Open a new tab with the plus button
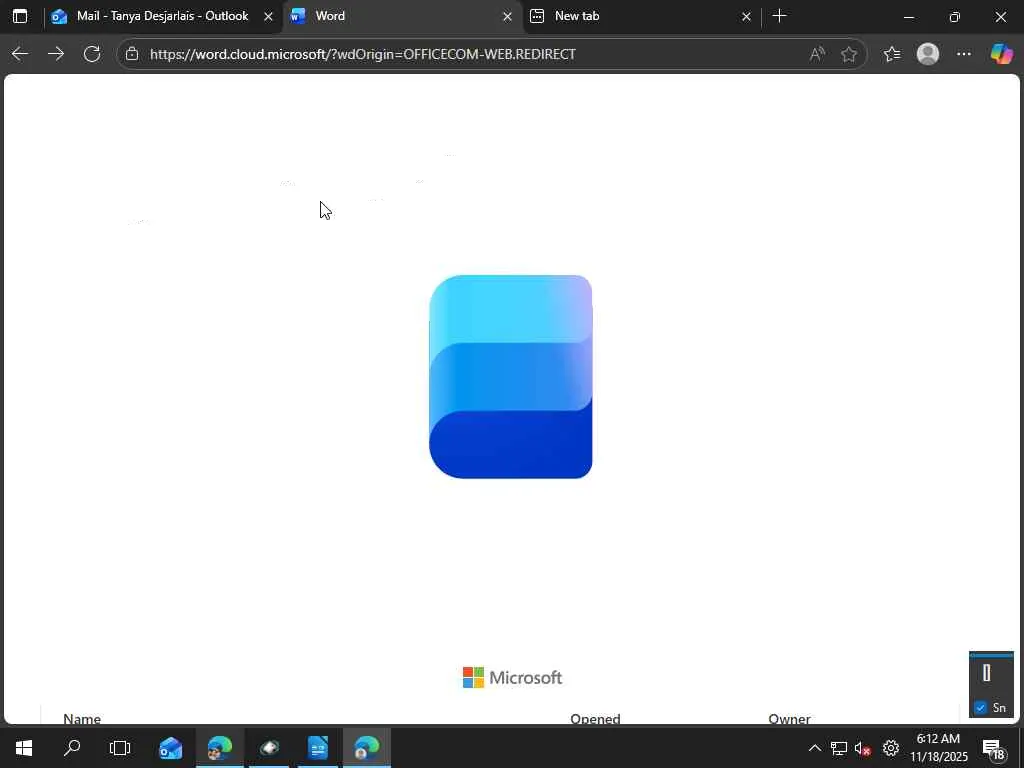 [x=779, y=16]
